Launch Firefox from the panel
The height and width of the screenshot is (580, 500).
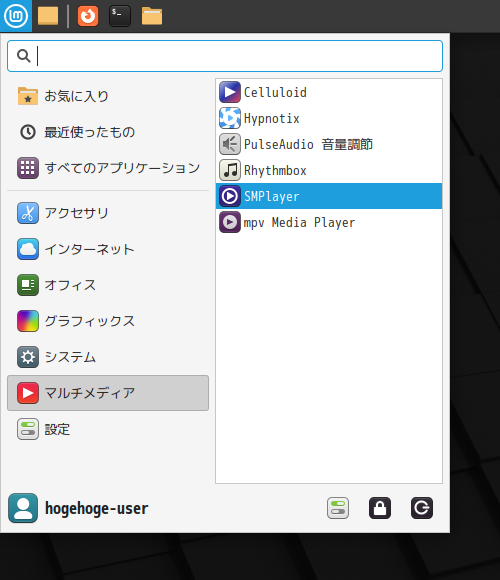pyautogui.click(x=88, y=16)
